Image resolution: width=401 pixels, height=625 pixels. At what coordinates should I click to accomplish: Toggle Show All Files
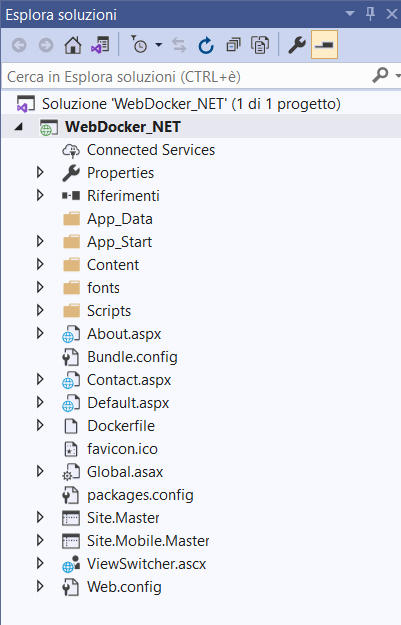(260, 45)
